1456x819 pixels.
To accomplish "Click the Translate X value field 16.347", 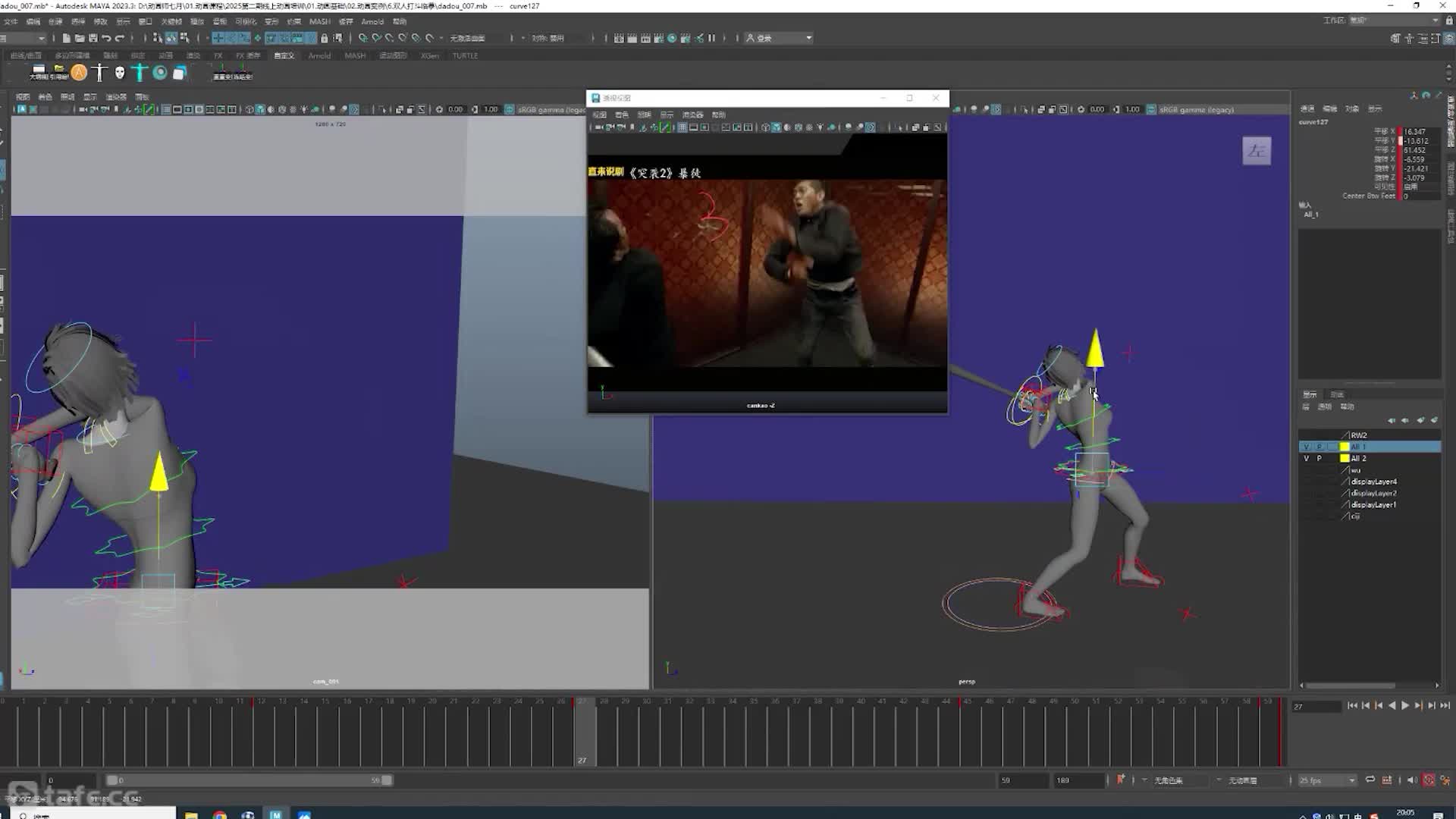I will (x=1420, y=131).
